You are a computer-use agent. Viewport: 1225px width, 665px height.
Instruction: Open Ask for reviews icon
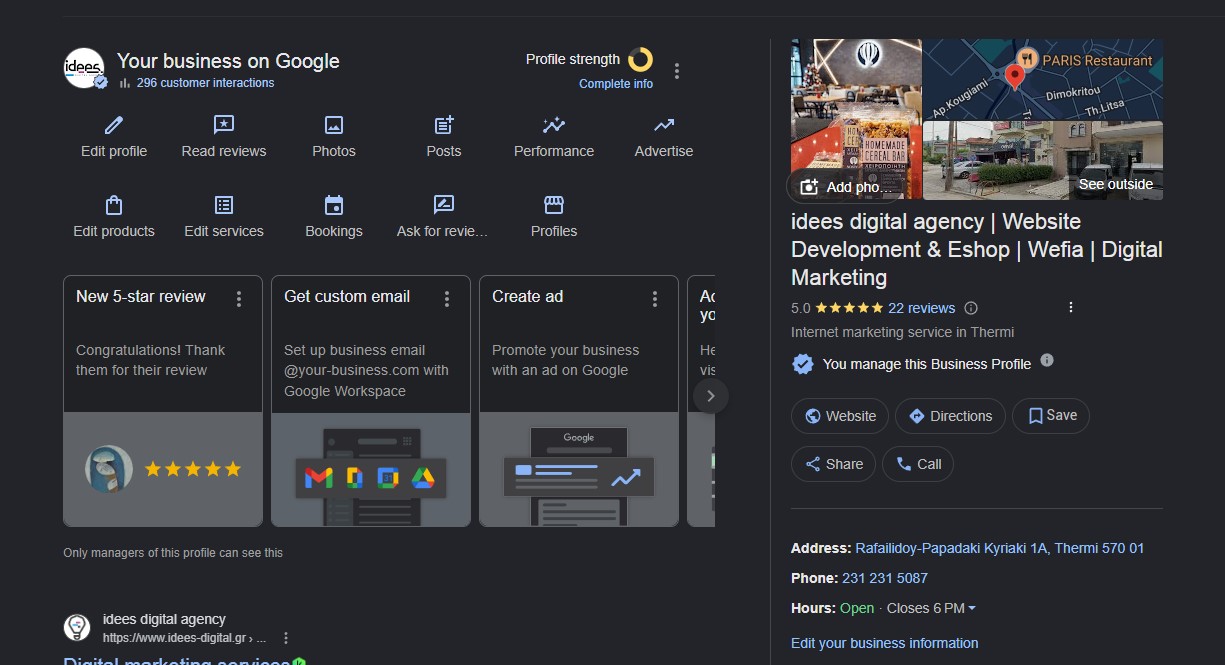click(444, 205)
